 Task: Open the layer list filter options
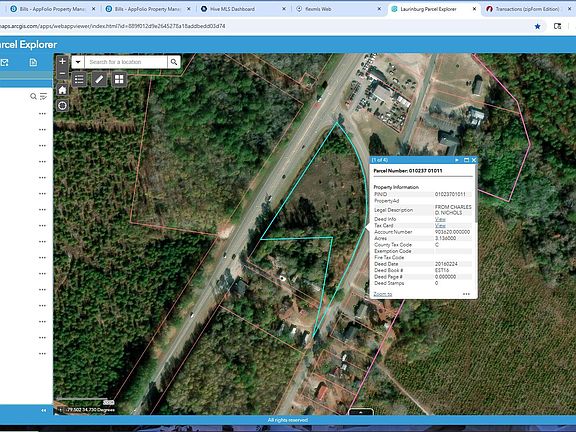click(43, 96)
